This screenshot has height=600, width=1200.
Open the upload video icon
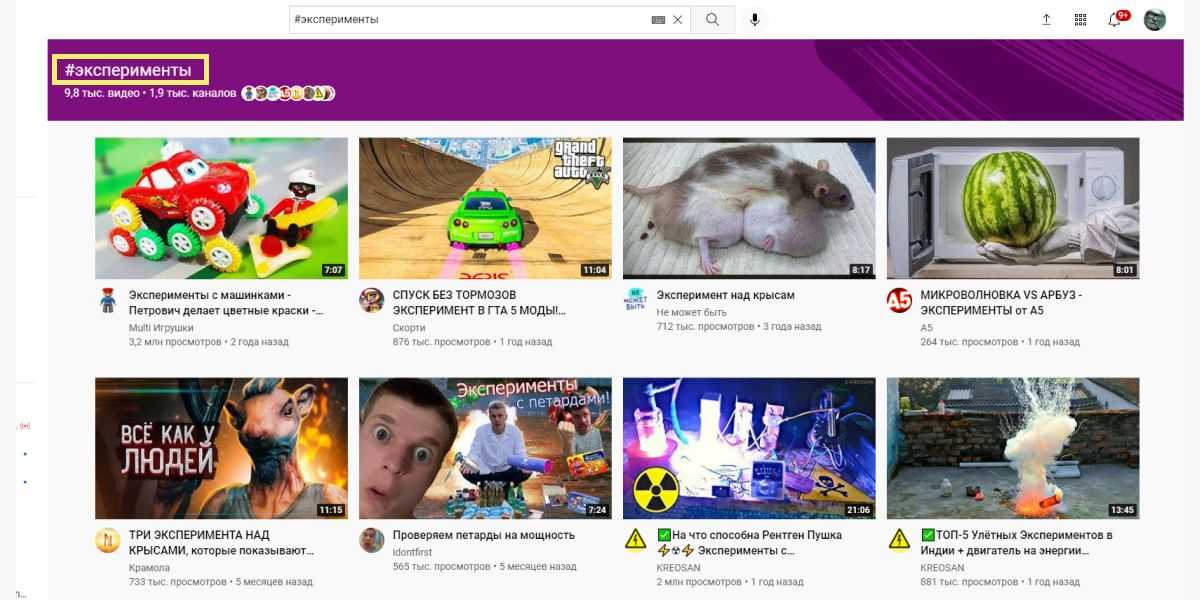point(1046,19)
